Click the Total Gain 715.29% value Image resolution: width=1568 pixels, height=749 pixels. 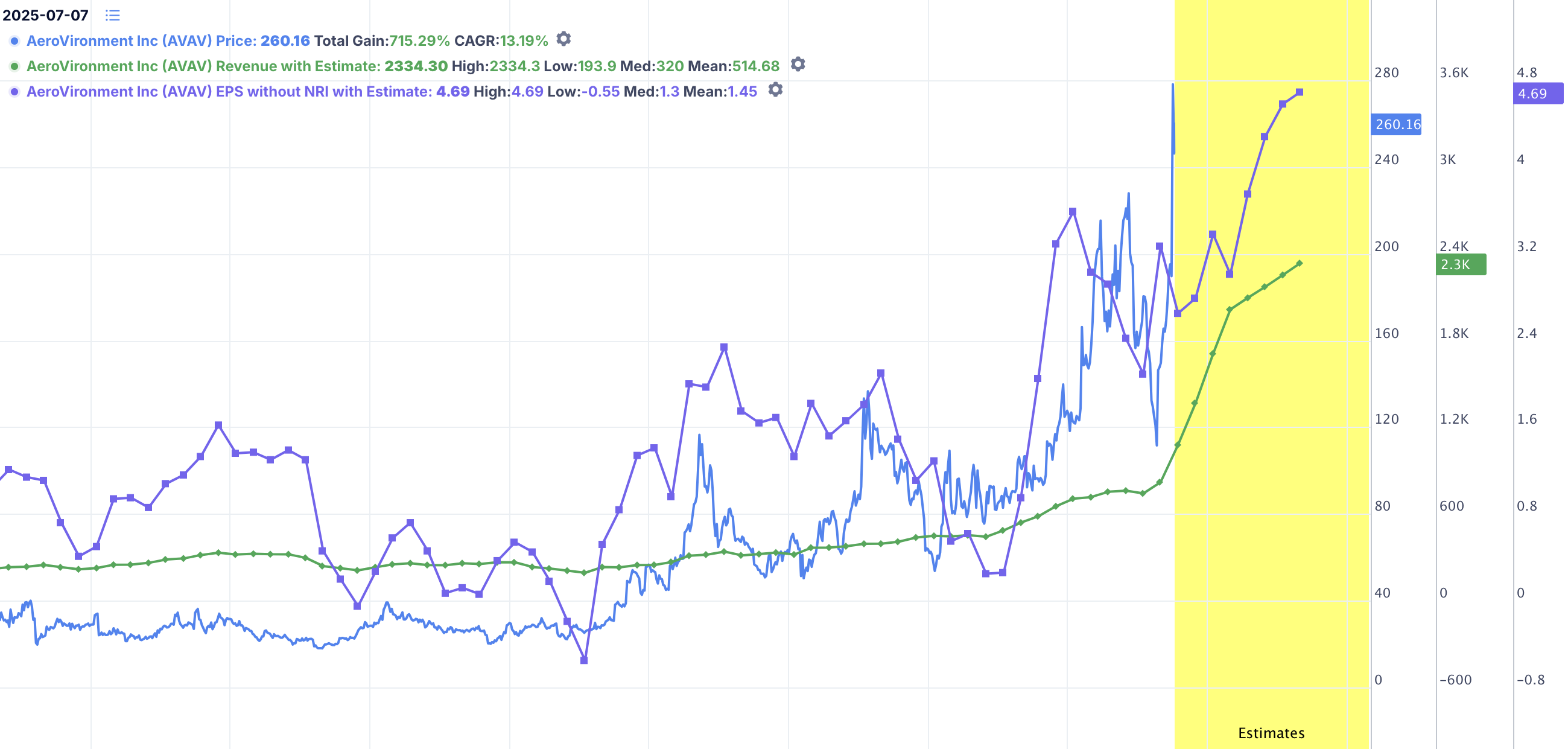tap(419, 41)
